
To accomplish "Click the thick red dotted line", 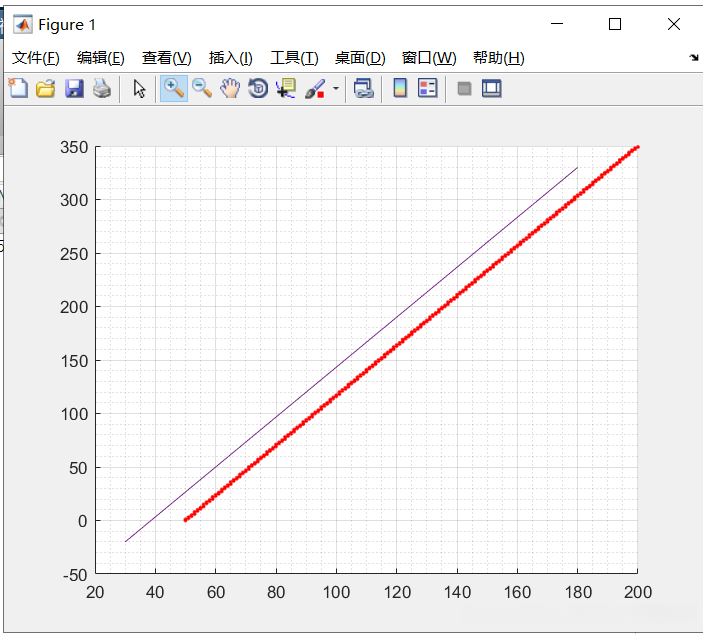I will (412, 333).
